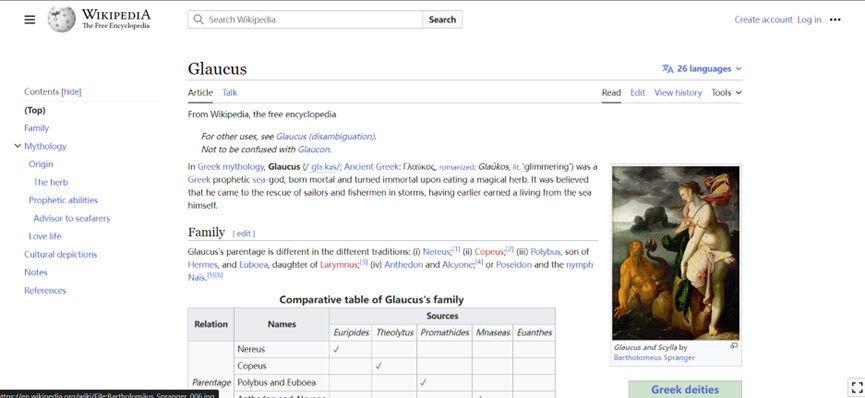Open the Ancient Greek link

(371, 167)
